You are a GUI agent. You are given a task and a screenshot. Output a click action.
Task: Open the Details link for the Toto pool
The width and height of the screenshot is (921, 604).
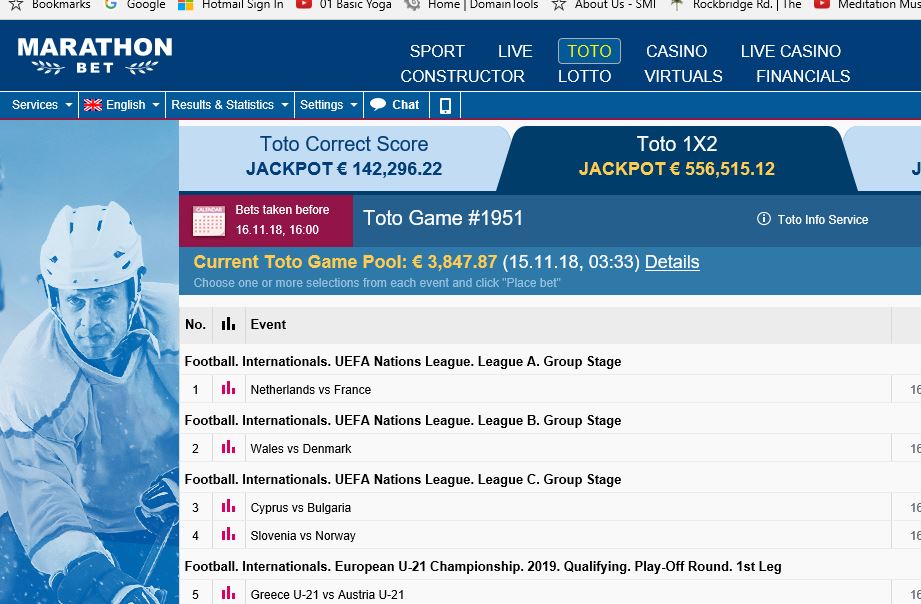pos(671,262)
